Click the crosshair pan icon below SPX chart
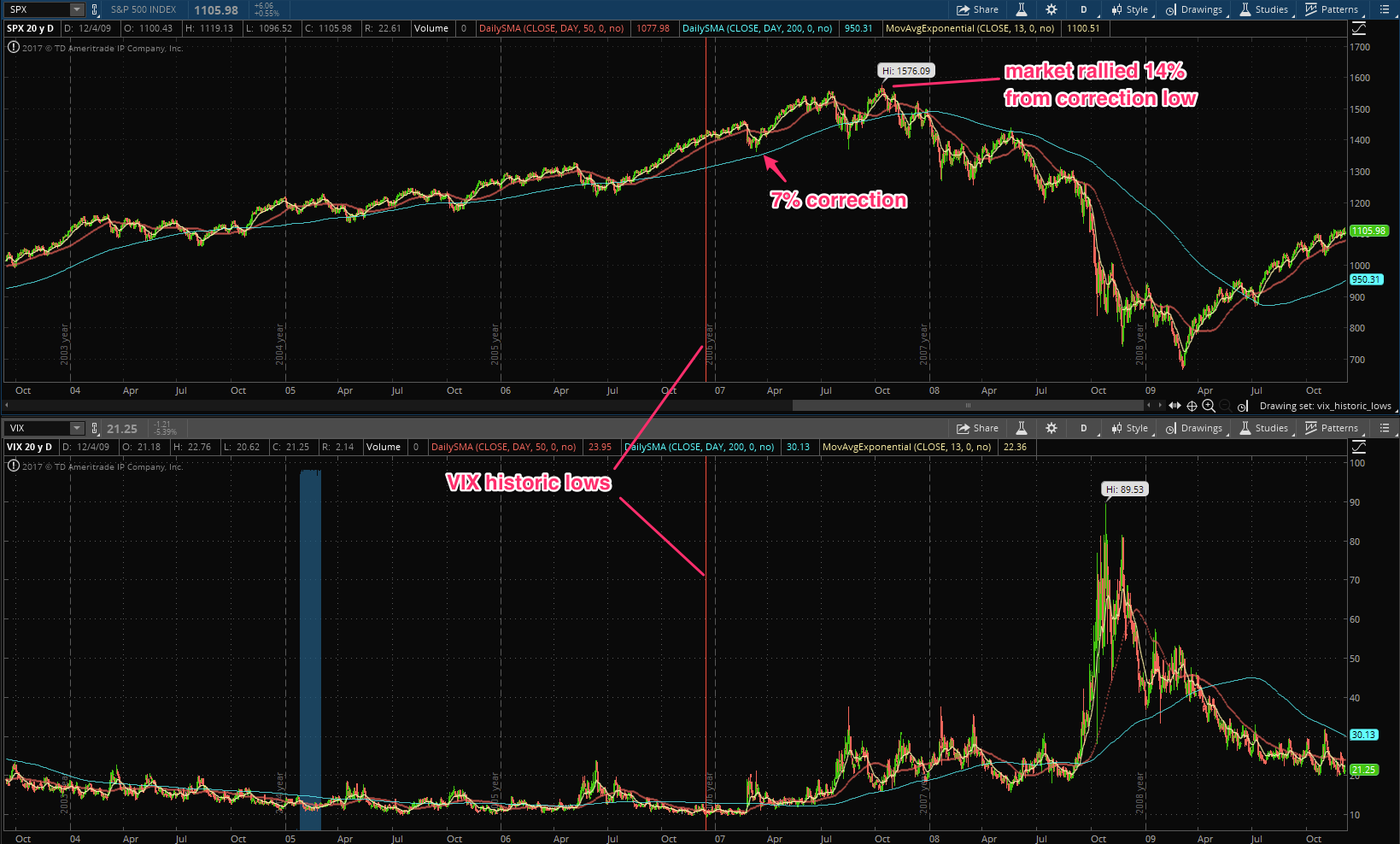 (x=1192, y=406)
